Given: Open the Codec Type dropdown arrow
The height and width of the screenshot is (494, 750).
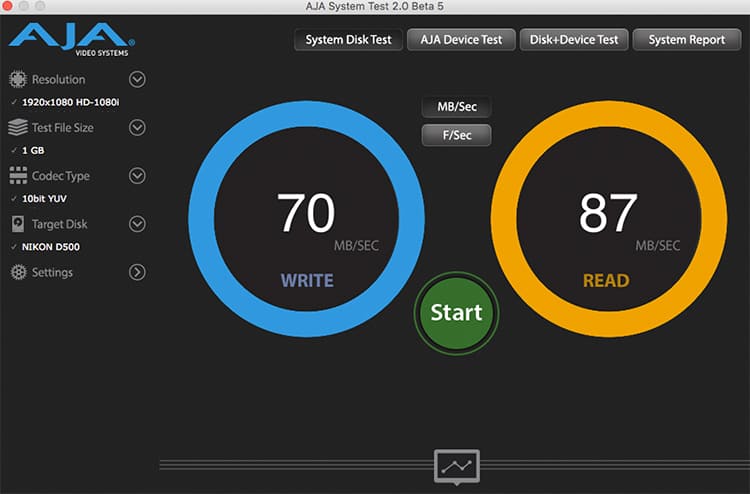Looking at the screenshot, I should (138, 176).
